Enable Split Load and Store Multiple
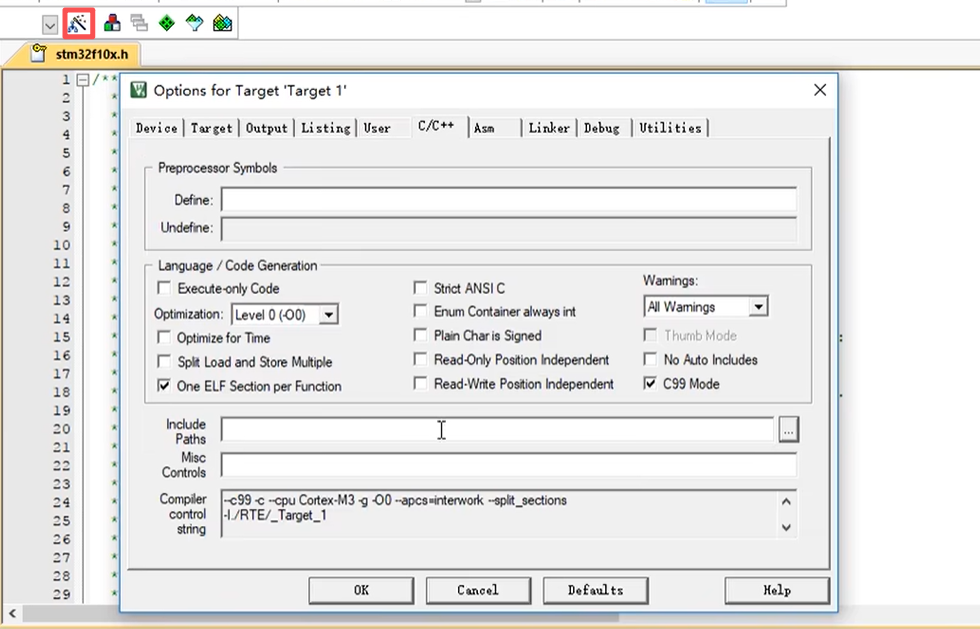The width and height of the screenshot is (980, 629). [x=164, y=361]
